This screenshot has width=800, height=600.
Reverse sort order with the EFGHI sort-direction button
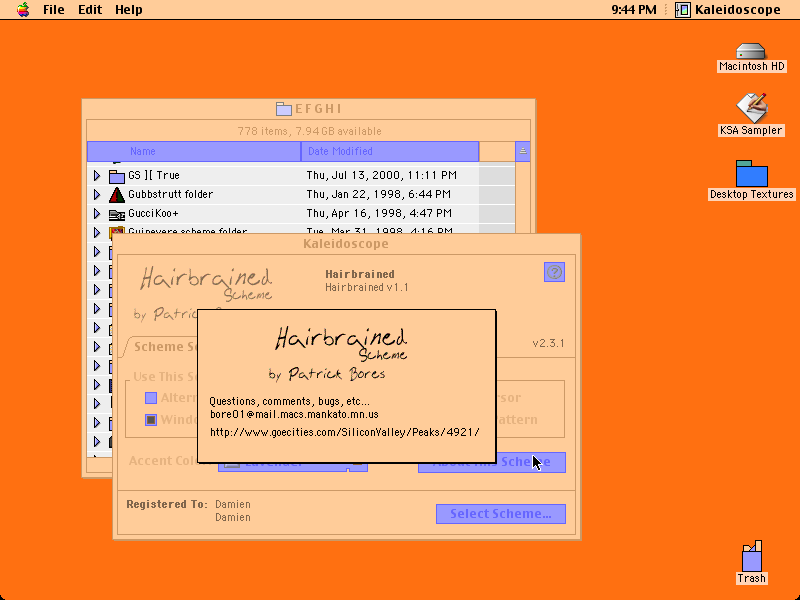coord(522,152)
